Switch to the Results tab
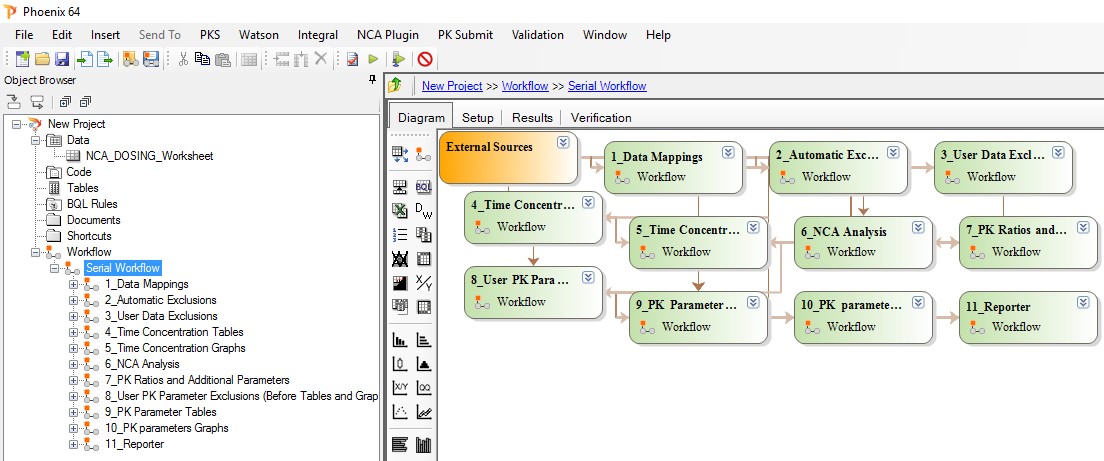 (532, 118)
